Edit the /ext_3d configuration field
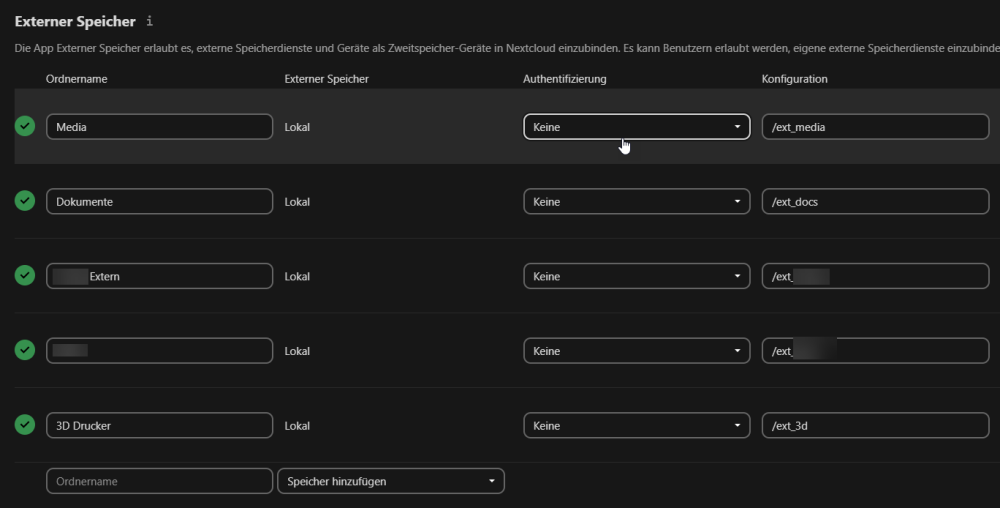 coord(876,425)
